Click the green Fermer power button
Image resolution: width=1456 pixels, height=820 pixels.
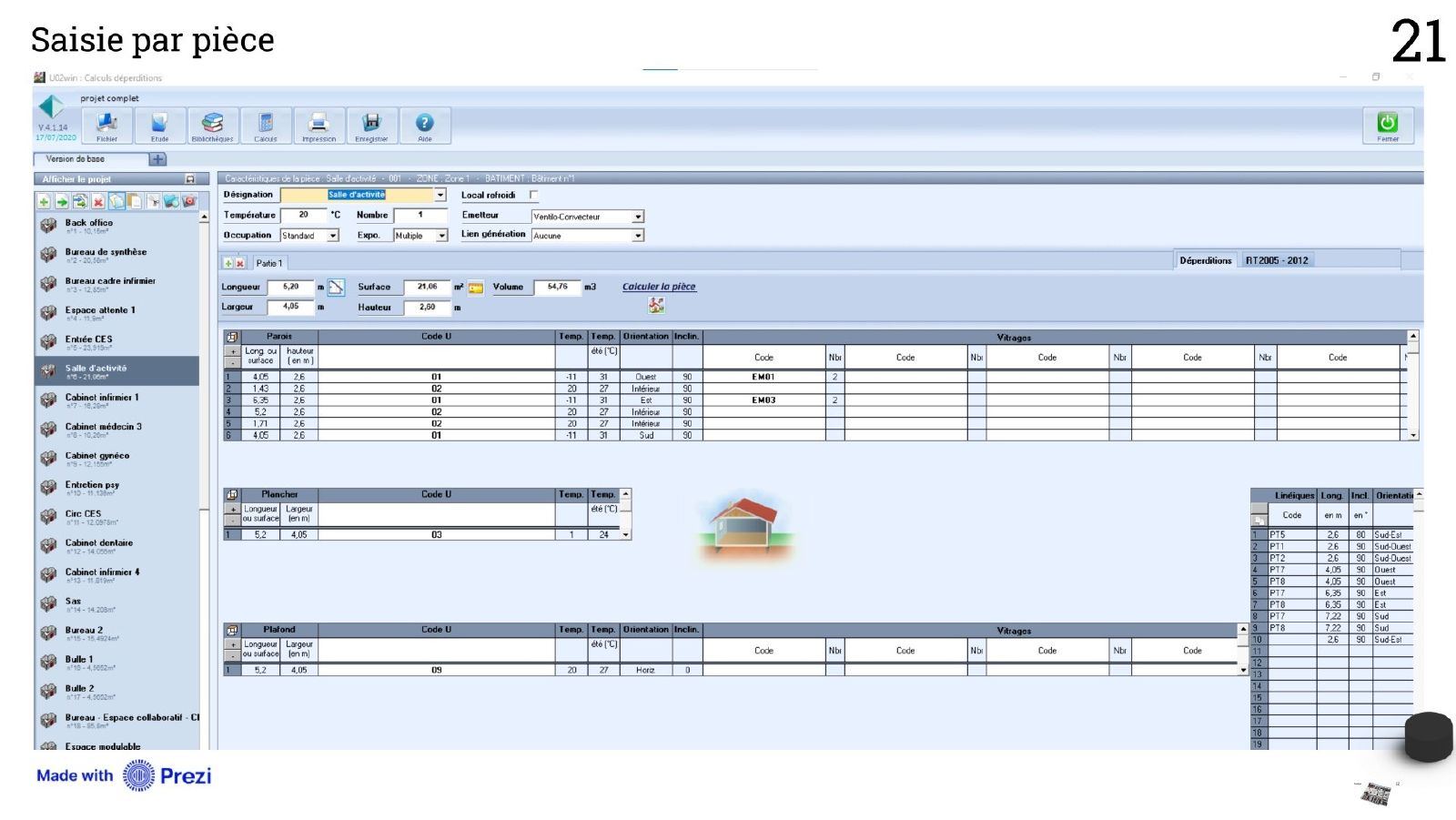coord(1388,126)
